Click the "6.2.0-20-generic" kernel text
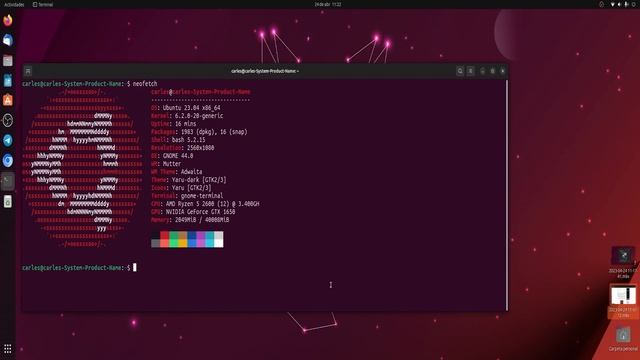This screenshot has height=360, width=640. 199,116
